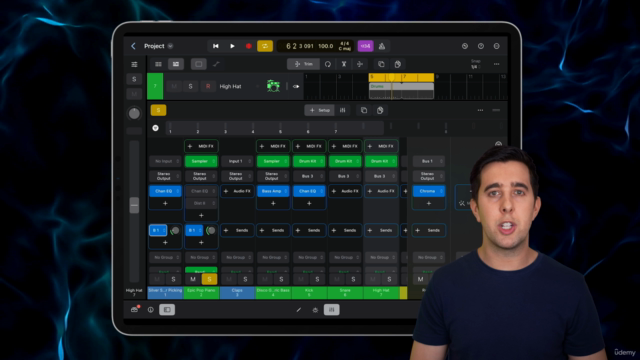Open the tempo and position display
Image resolution: width=640 pixels, height=360 pixels.
315,46
